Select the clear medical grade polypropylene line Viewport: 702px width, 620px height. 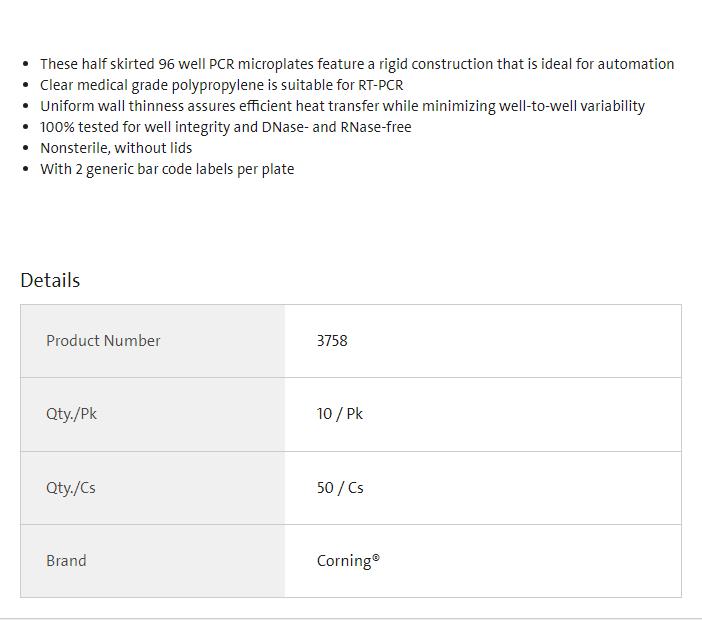pos(221,85)
